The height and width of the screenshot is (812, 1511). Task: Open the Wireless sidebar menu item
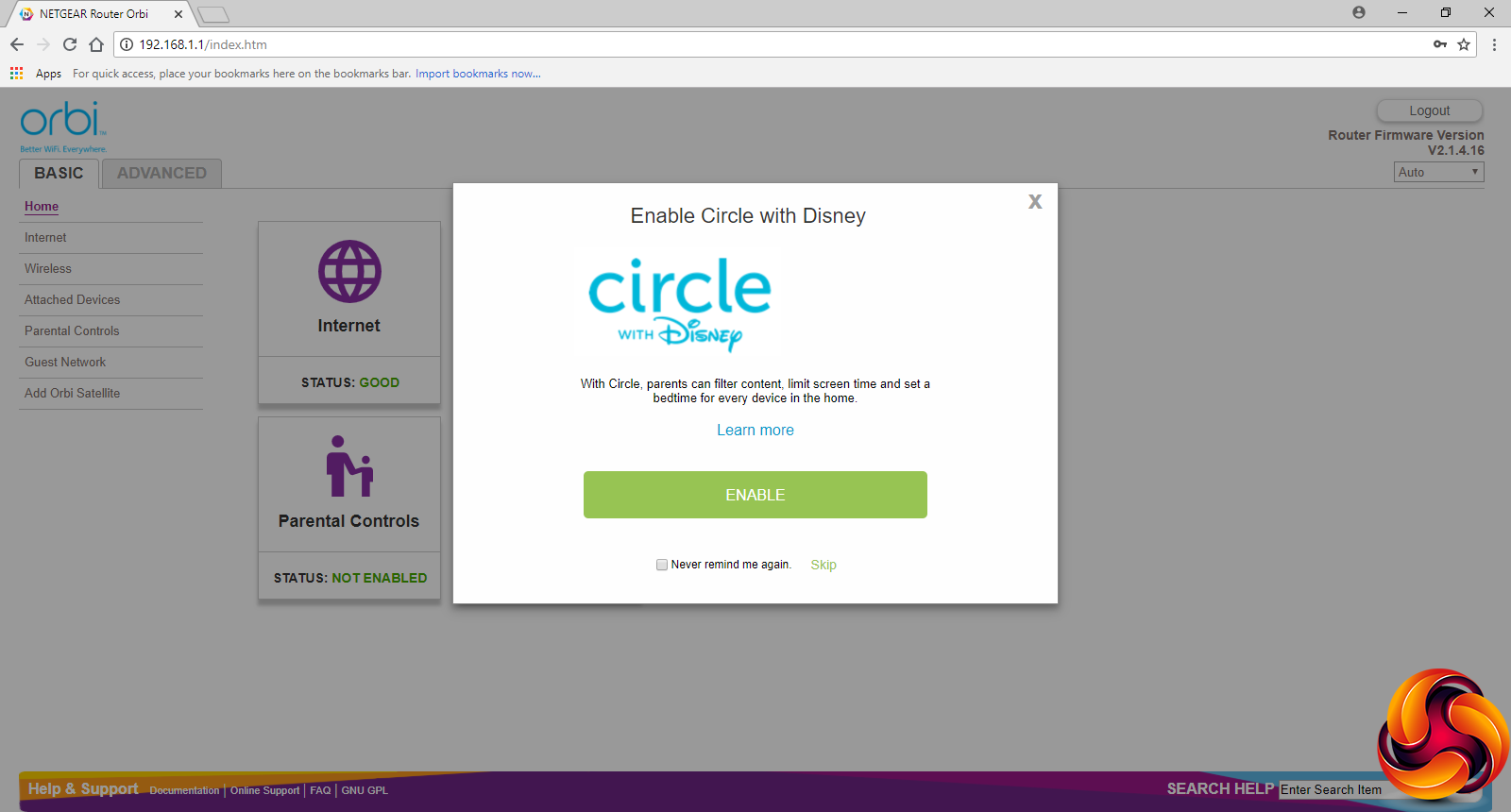point(48,269)
